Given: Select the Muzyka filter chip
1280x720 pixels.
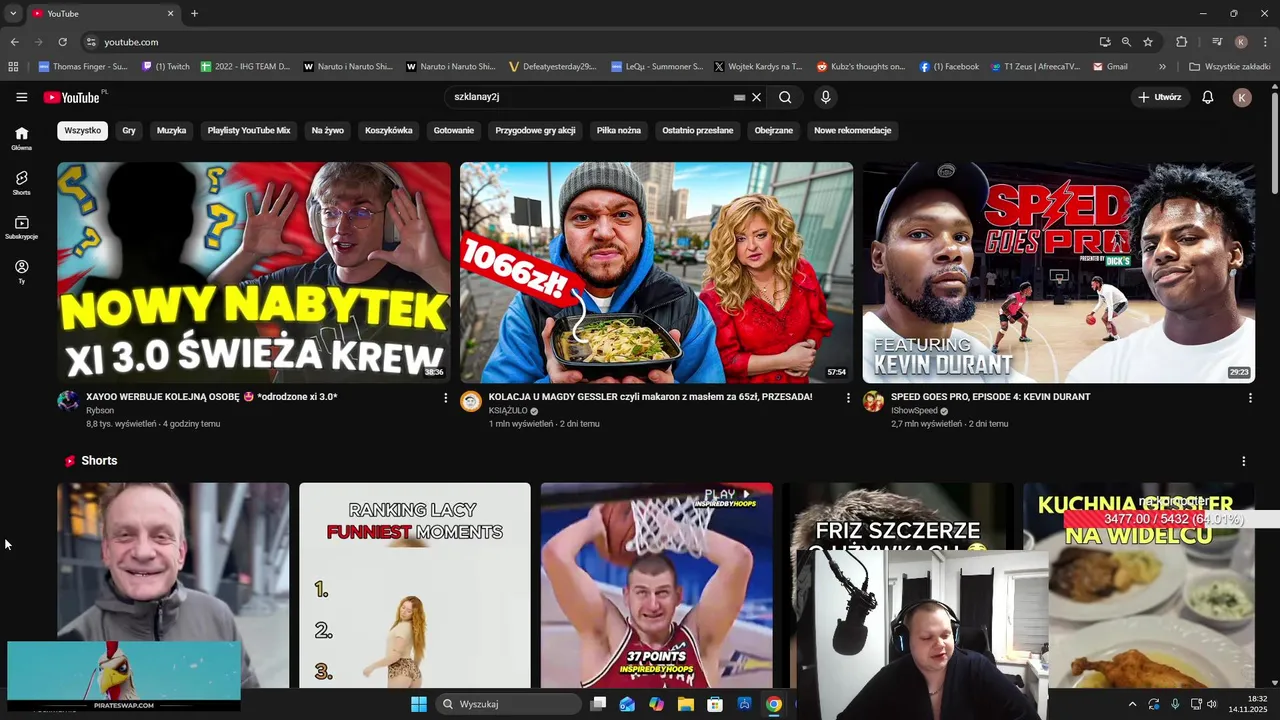Looking at the screenshot, I should 171,130.
